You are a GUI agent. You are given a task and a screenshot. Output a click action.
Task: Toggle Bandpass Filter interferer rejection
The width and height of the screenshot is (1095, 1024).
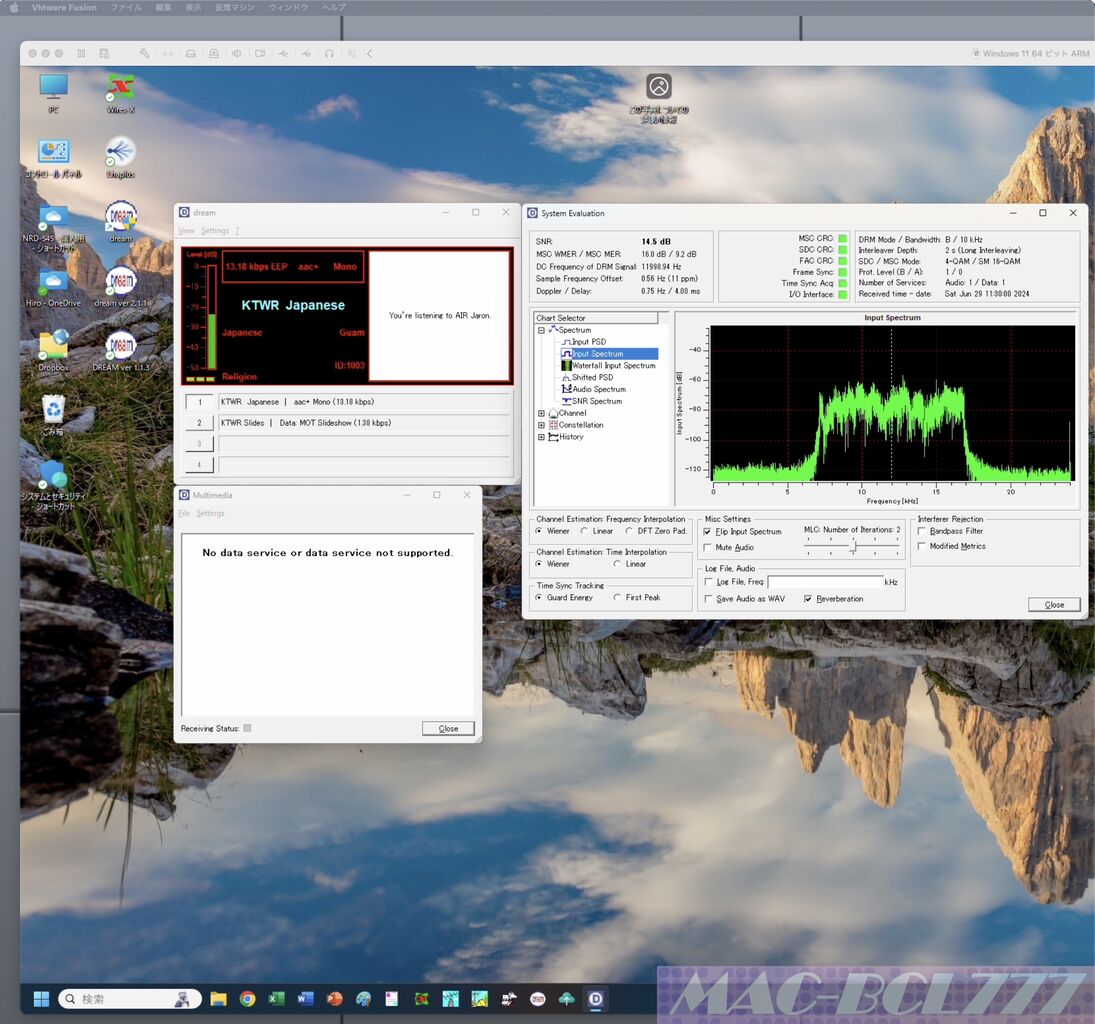922,531
